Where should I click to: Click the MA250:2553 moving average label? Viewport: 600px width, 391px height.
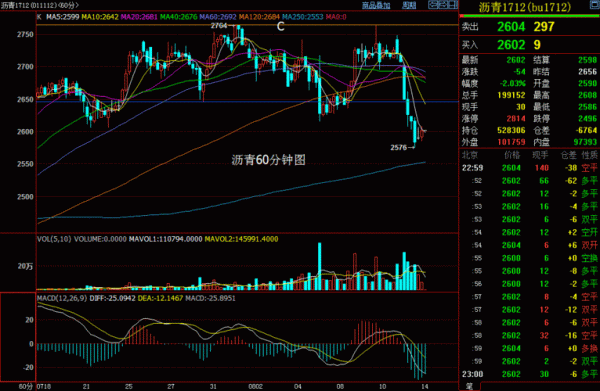pos(303,17)
